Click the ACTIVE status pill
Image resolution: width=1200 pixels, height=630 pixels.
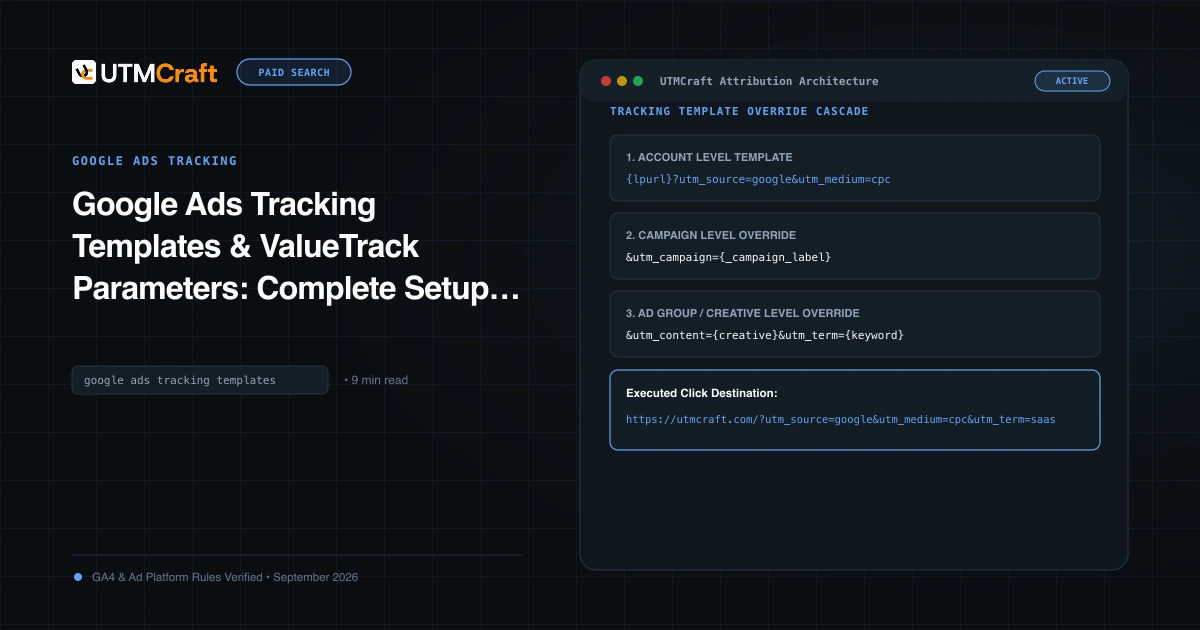1072,81
